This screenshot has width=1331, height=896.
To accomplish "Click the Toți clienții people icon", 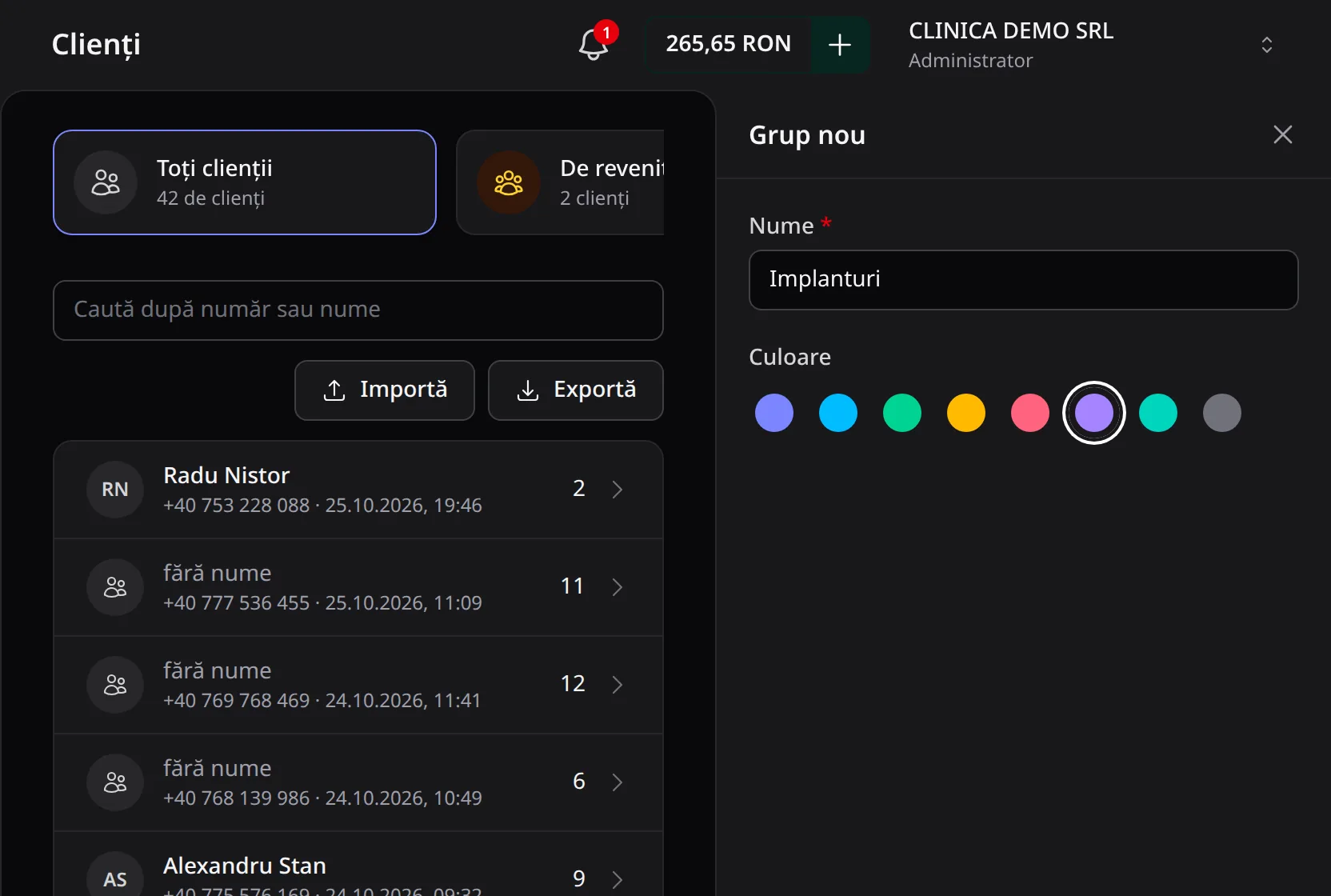I will [x=106, y=182].
